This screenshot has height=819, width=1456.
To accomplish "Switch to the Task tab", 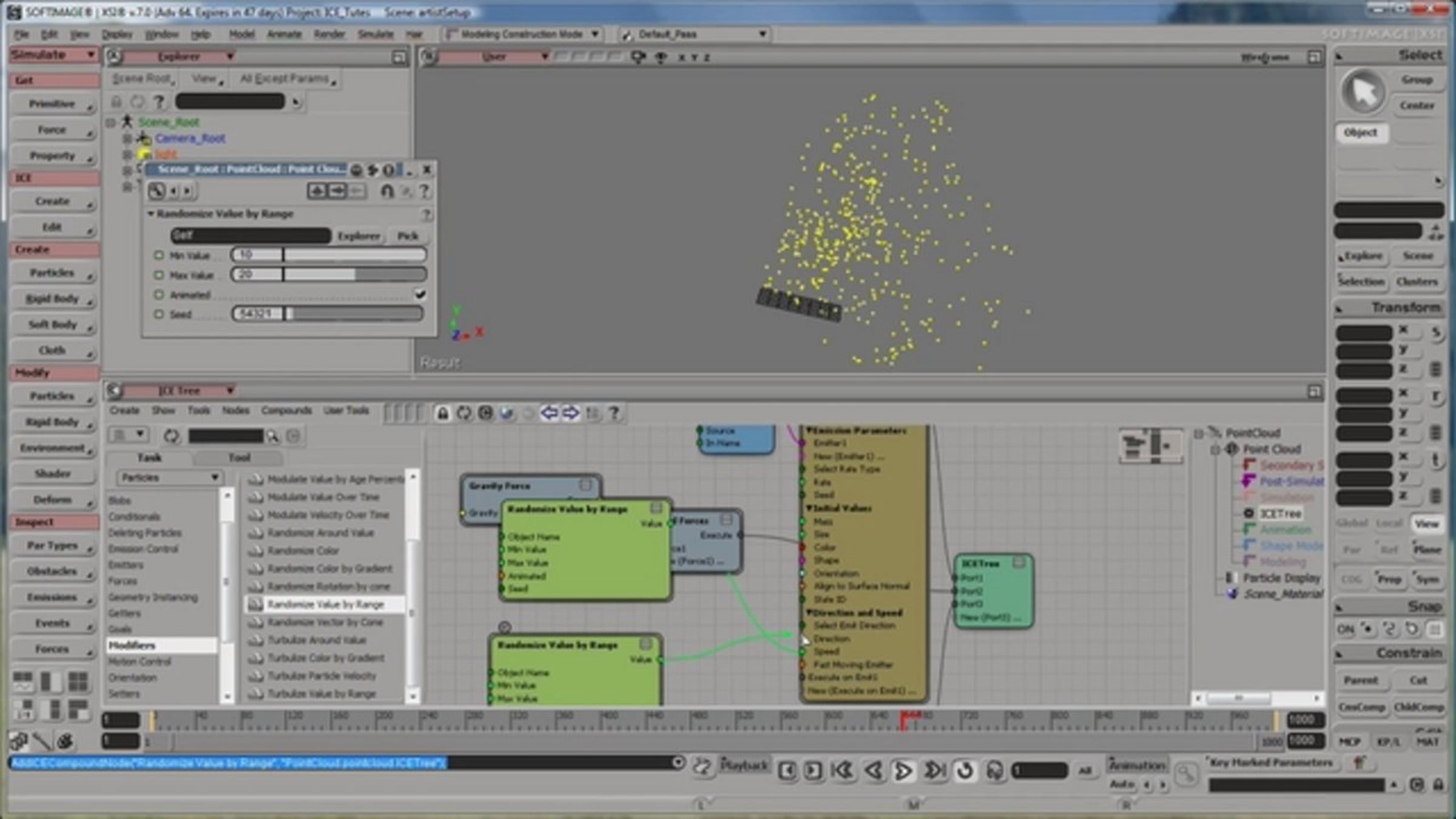I will click(149, 457).
